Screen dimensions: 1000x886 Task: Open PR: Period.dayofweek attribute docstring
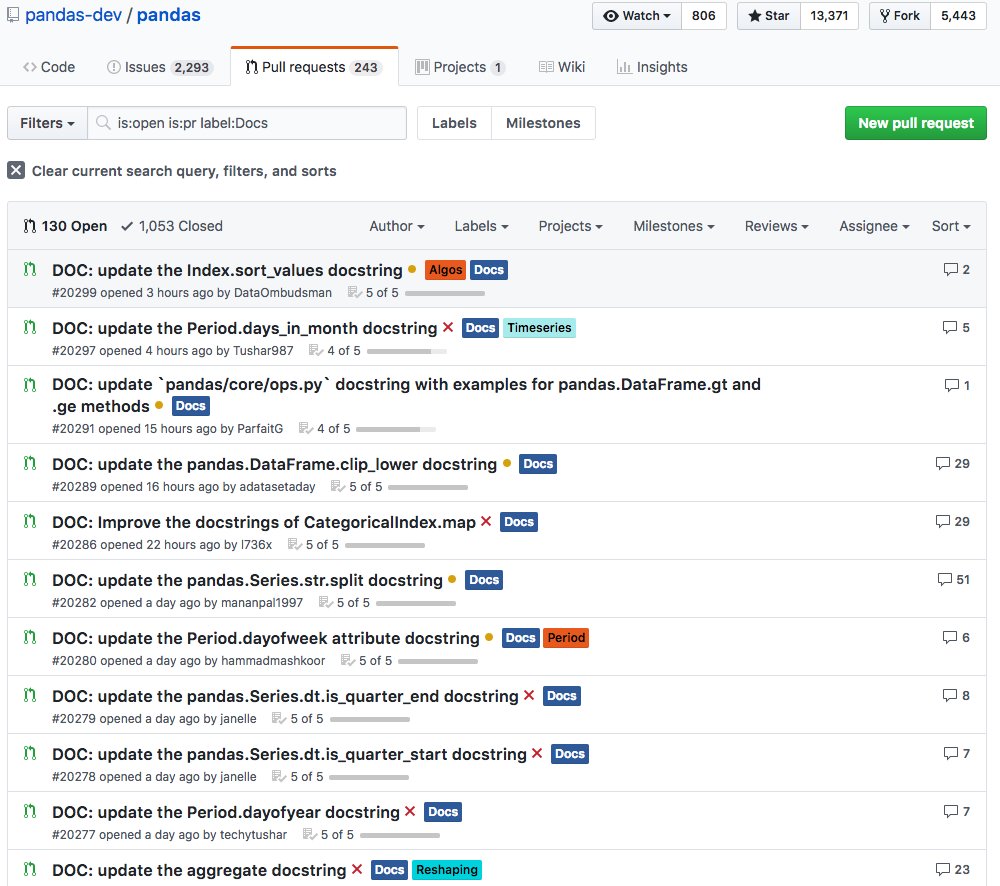(266, 638)
